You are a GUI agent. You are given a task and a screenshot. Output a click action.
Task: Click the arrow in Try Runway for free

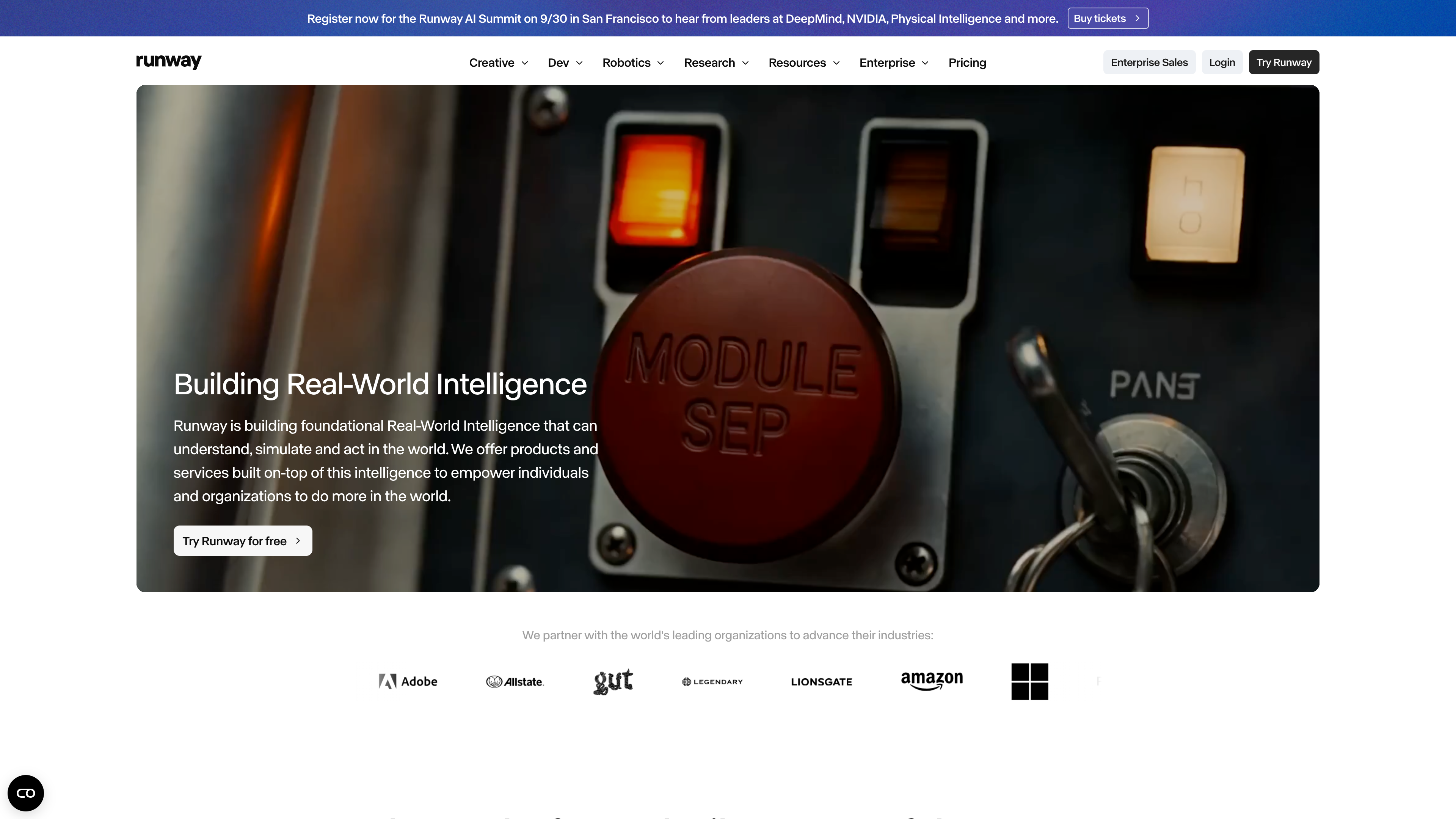point(298,540)
